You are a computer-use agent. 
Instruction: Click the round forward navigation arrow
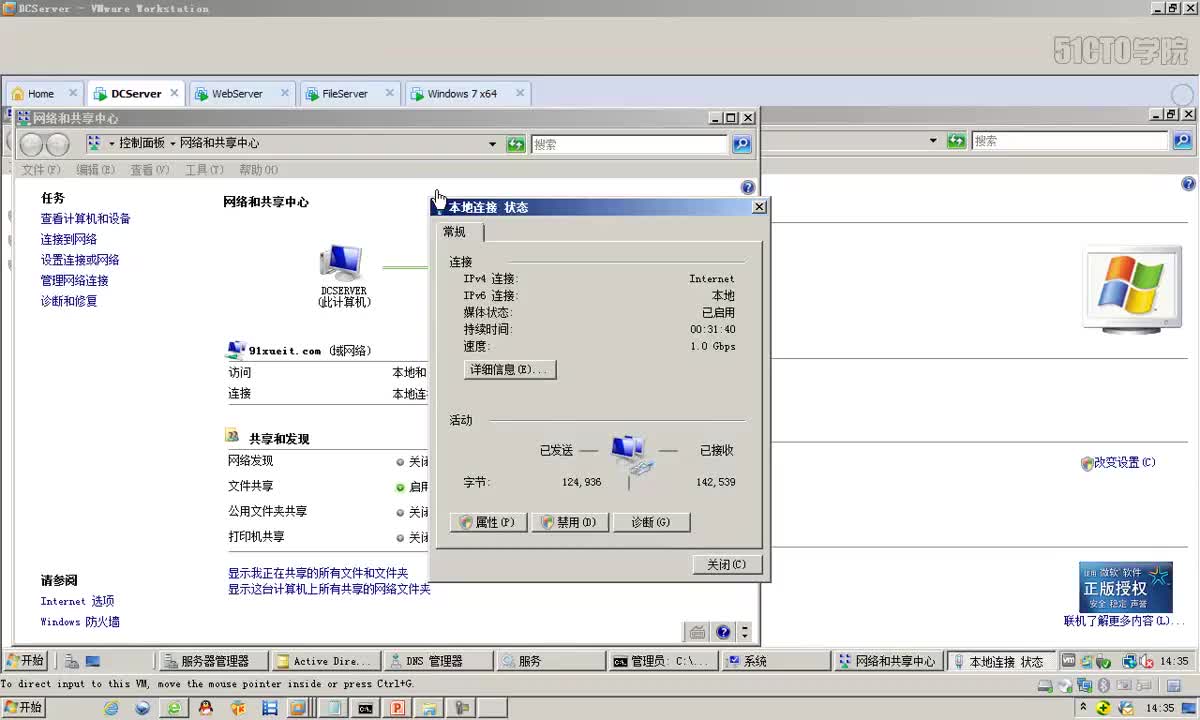pyautogui.click(x=58, y=144)
